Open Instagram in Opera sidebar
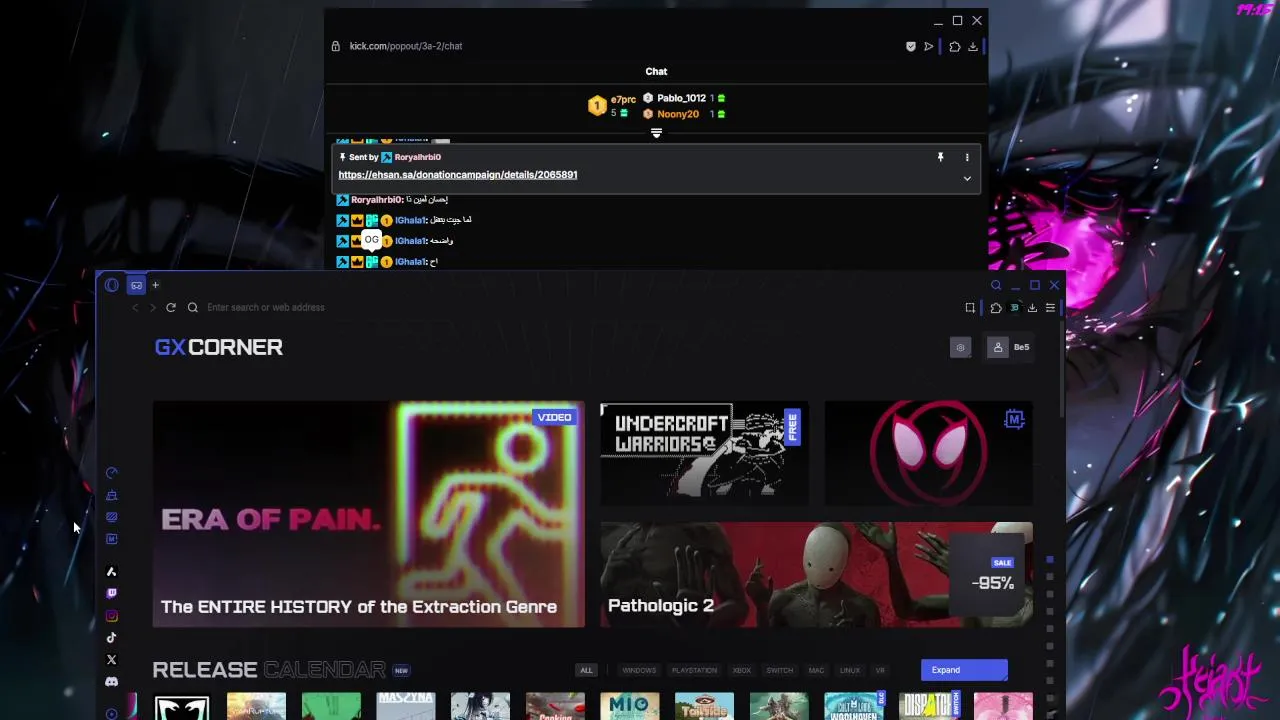The height and width of the screenshot is (720, 1280). point(112,616)
